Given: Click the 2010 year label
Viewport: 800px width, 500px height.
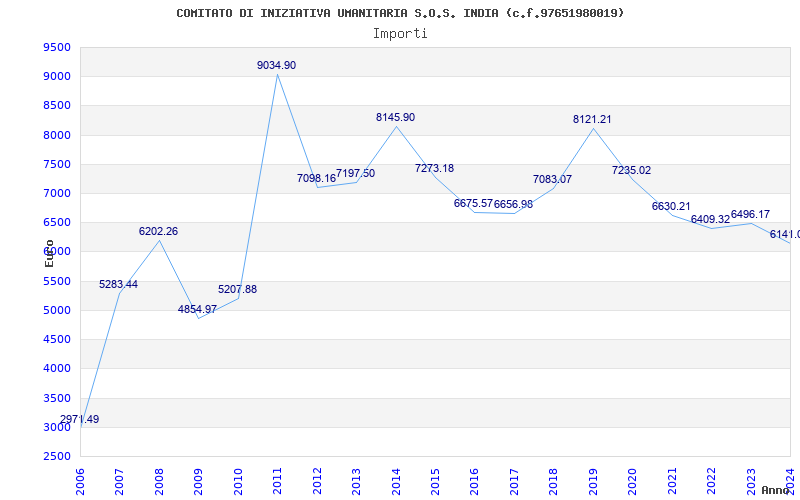Looking at the screenshot, I should pos(238,482).
